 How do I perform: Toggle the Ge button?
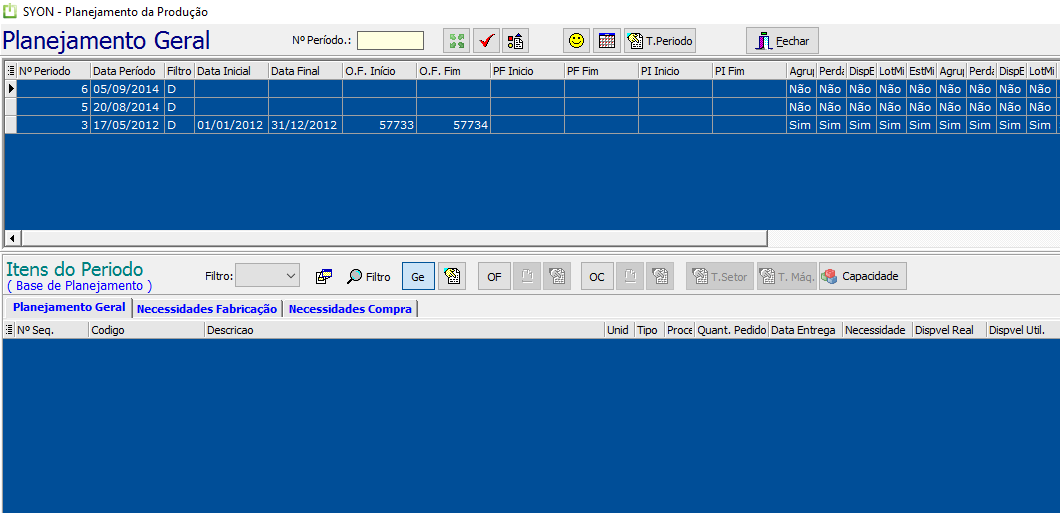pos(418,277)
